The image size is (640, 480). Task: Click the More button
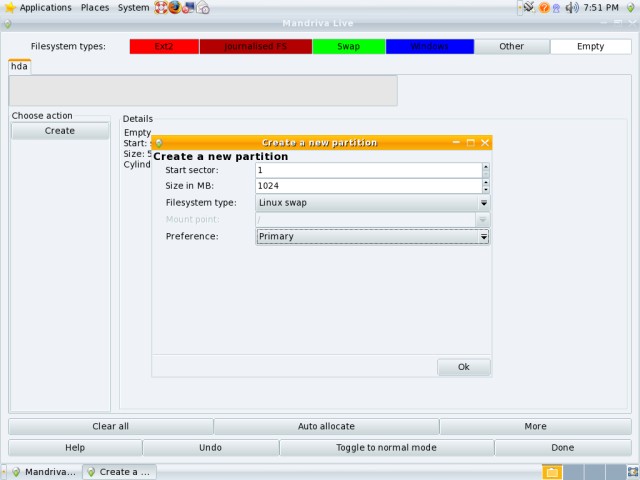point(536,427)
